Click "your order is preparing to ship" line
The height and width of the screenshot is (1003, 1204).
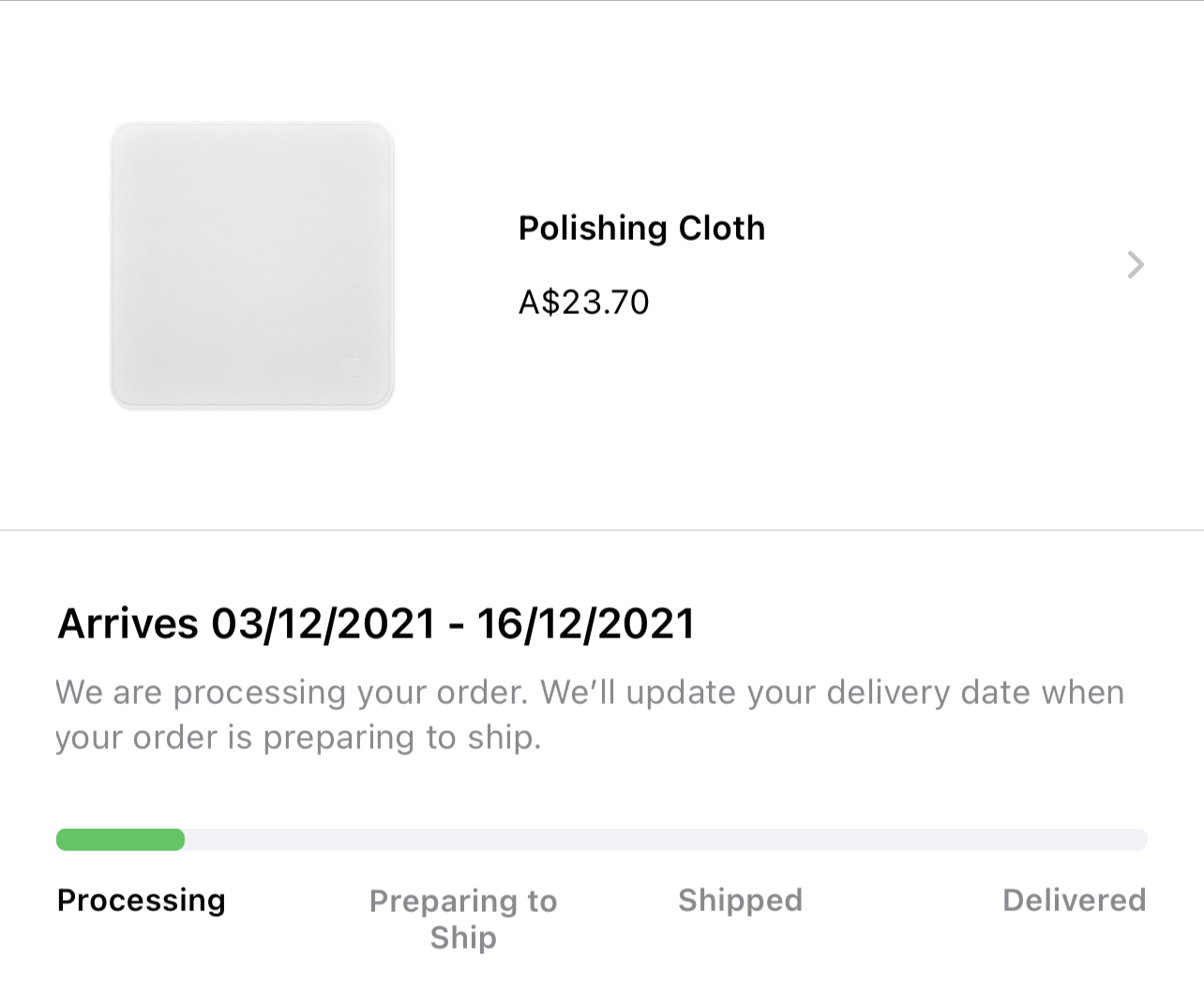point(298,738)
